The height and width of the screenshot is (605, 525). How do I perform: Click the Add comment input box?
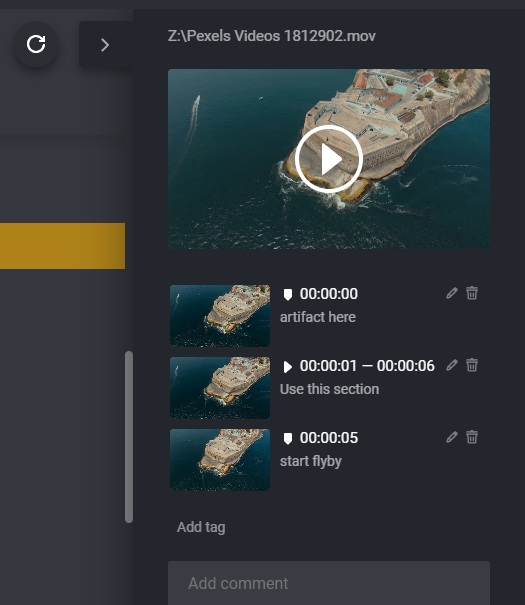pos(329,583)
